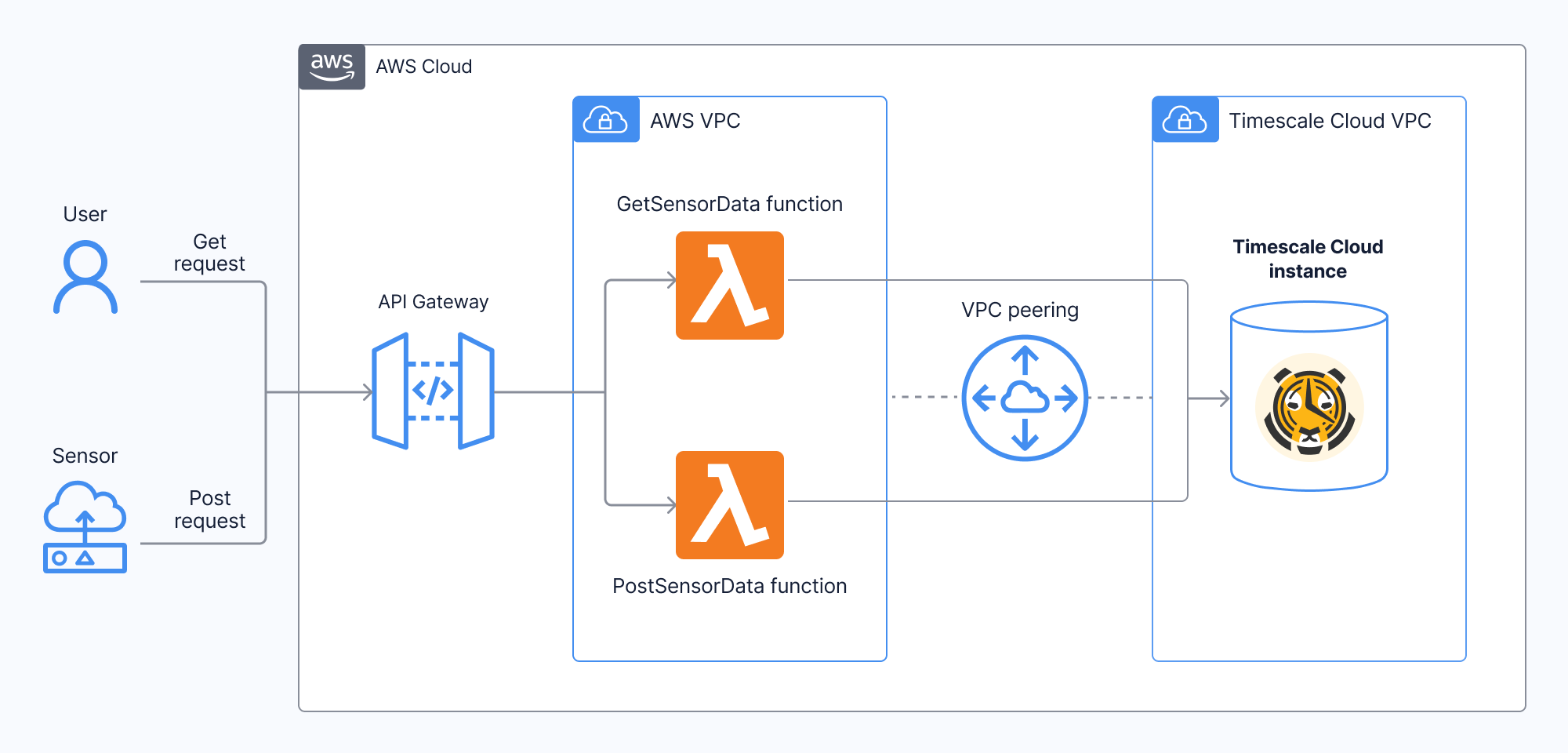Click the "PostSensorData function" label
Viewport: 1568px width, 753px height.
pyautogui.click(x=729, y=586)
